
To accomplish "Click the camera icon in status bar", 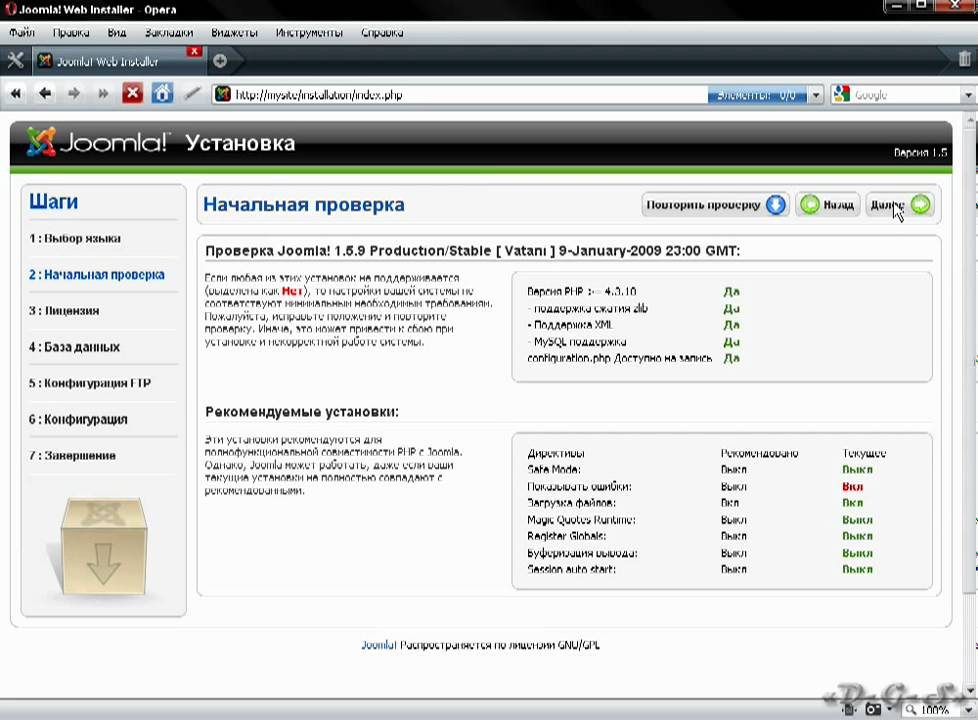I will tap(873, 709).
